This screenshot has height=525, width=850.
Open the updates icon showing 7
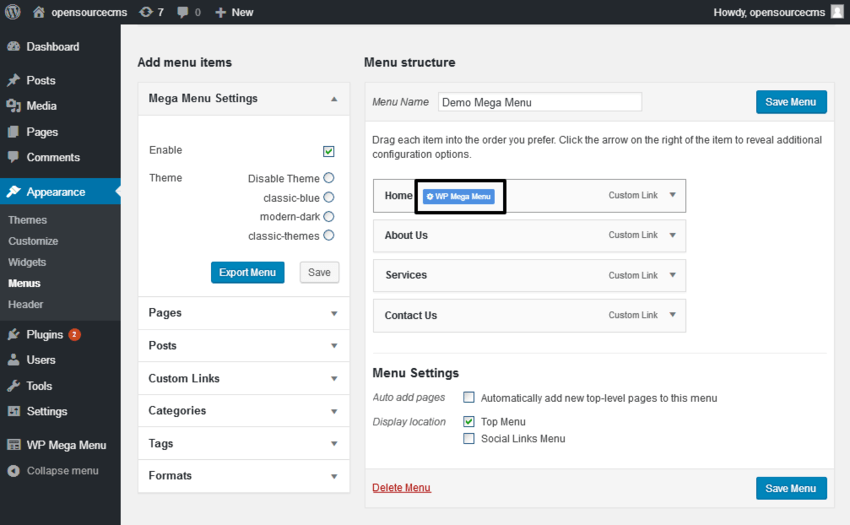coord(146,12)
